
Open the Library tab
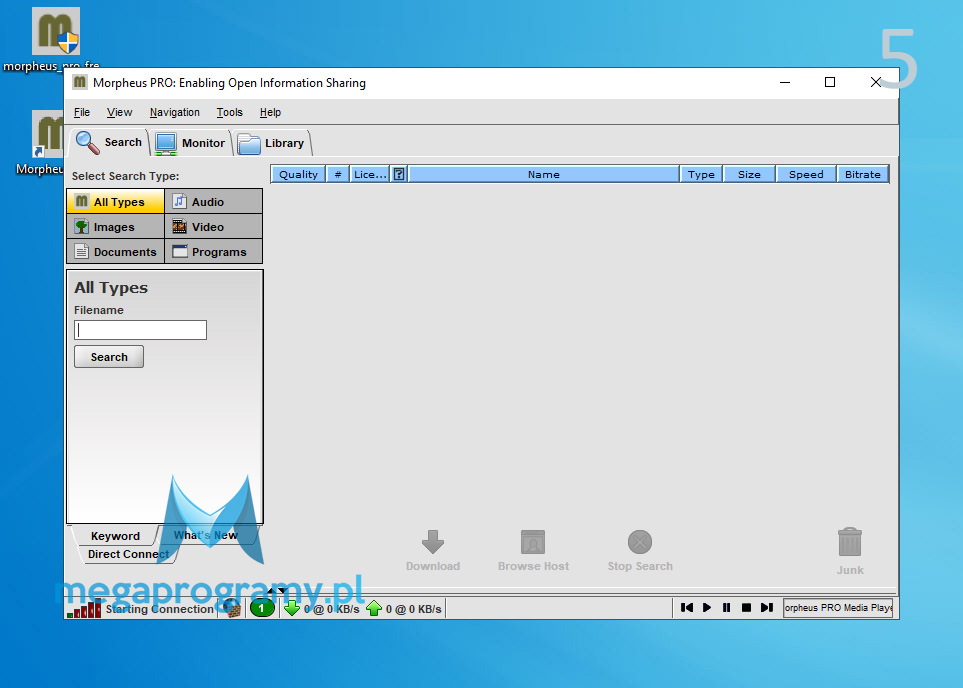click(x=271, y=143)
